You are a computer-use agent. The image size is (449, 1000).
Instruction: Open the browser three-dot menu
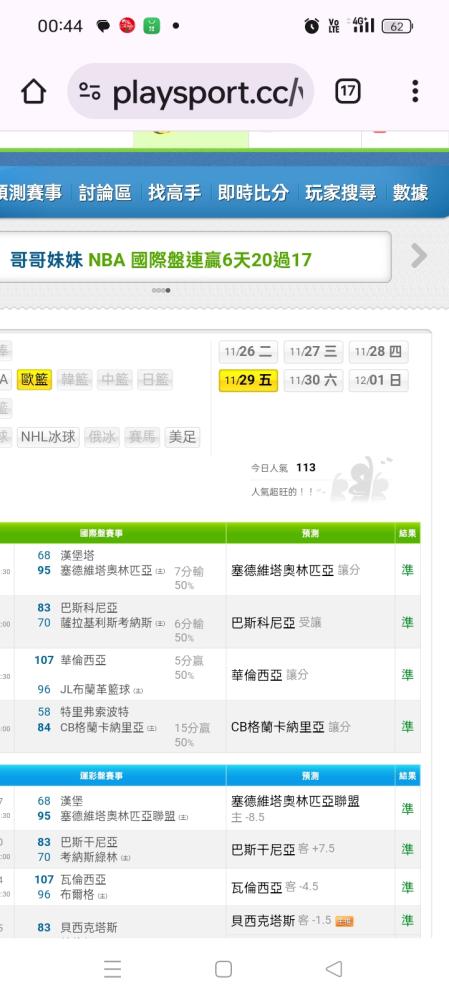415,92
